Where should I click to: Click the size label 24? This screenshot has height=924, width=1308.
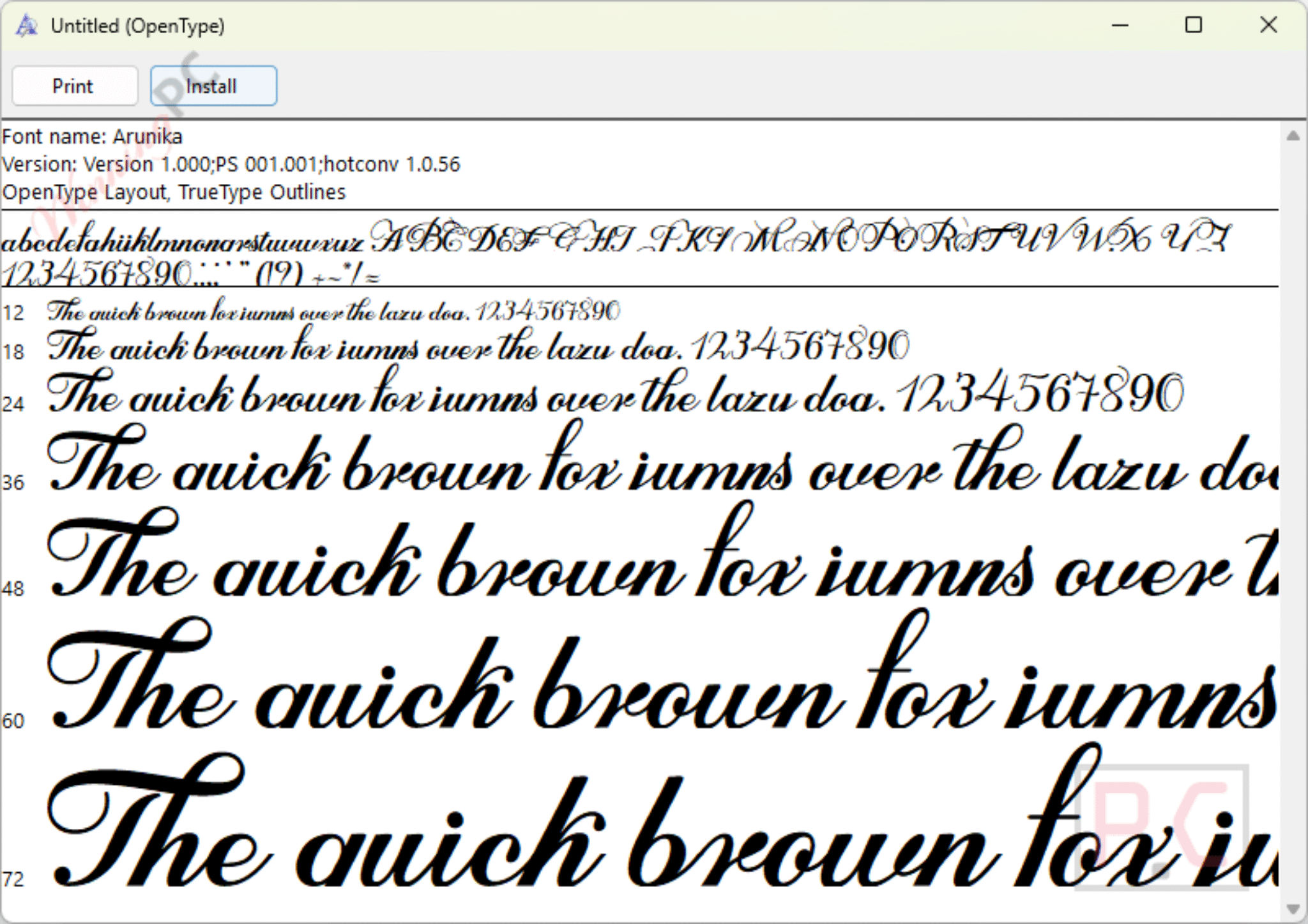(13, 404)
